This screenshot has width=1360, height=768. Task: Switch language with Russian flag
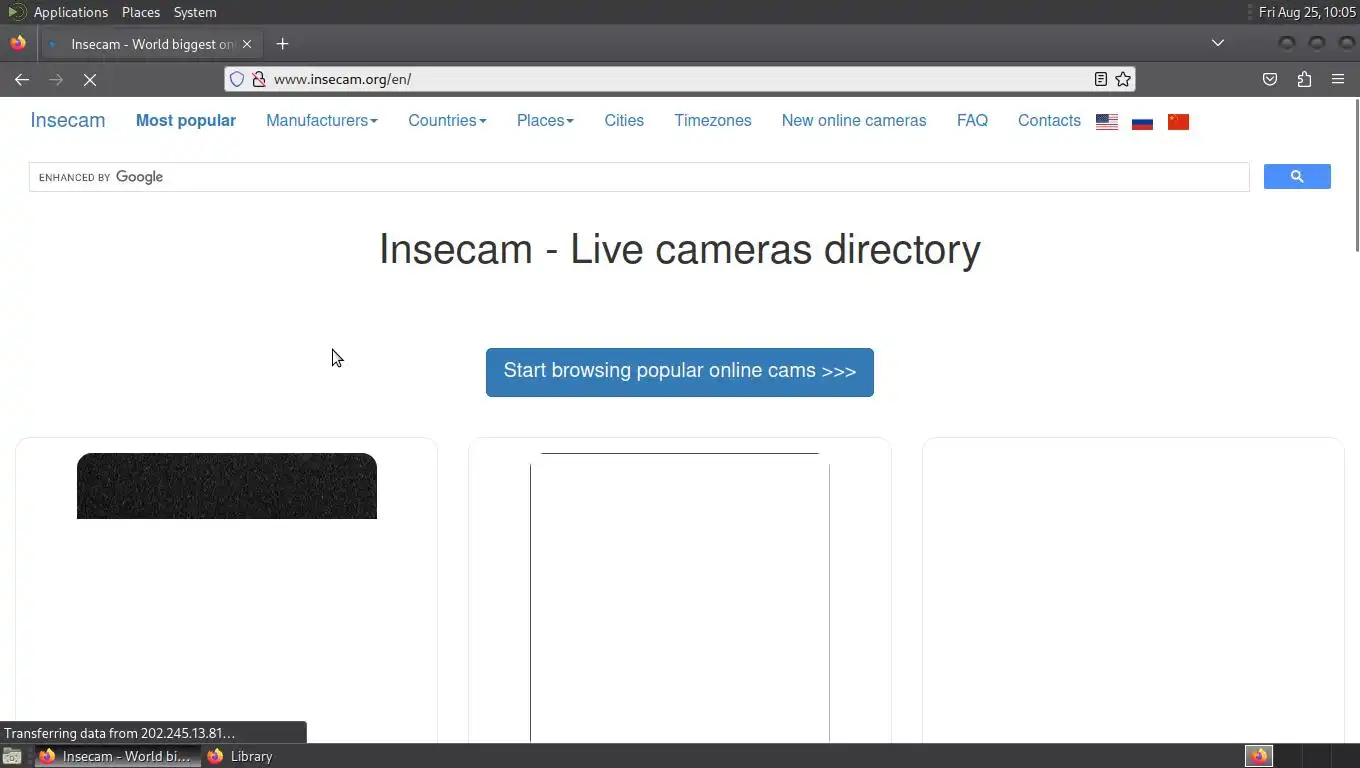pos(1143,122)
